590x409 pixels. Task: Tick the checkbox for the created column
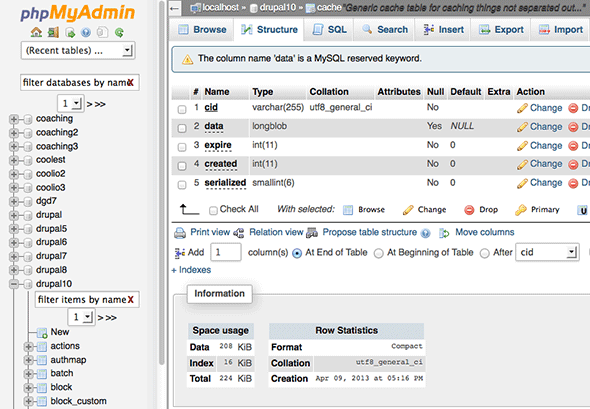(182, 166)
